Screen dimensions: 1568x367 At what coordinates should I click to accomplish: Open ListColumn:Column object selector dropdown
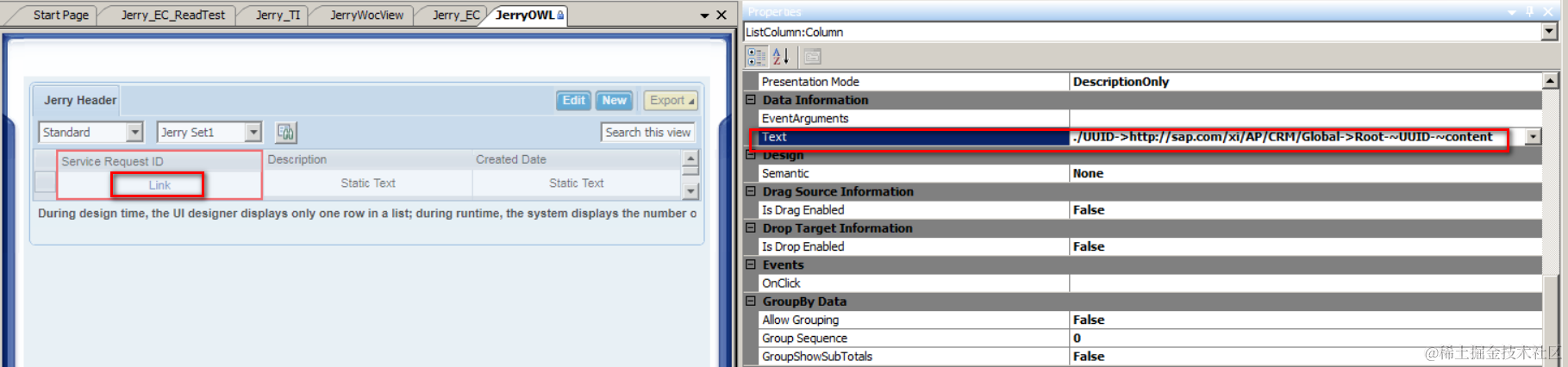1549,32
